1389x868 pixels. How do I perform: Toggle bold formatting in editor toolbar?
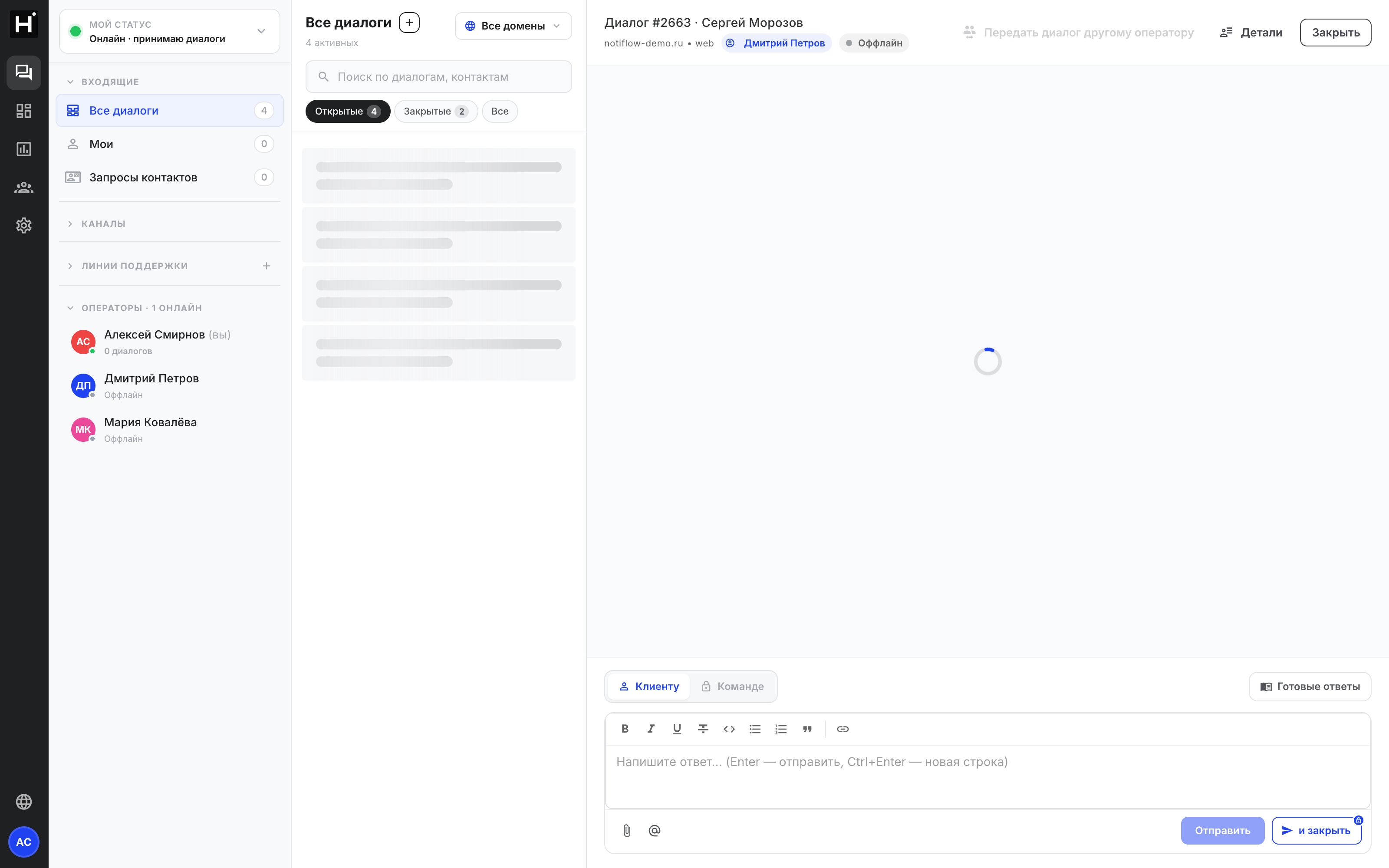pyautogui.click(x=625, y=729)
